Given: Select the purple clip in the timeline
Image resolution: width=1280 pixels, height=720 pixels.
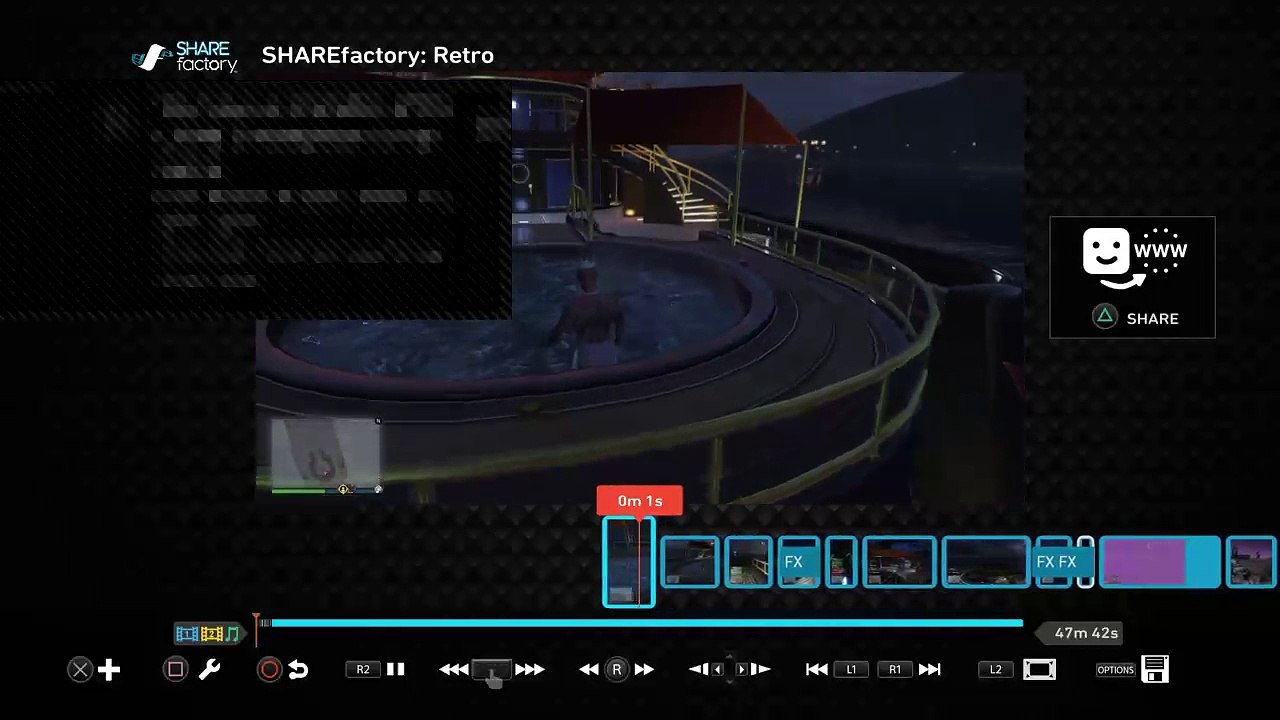Looking at the screenshot, I should 1159,562.
